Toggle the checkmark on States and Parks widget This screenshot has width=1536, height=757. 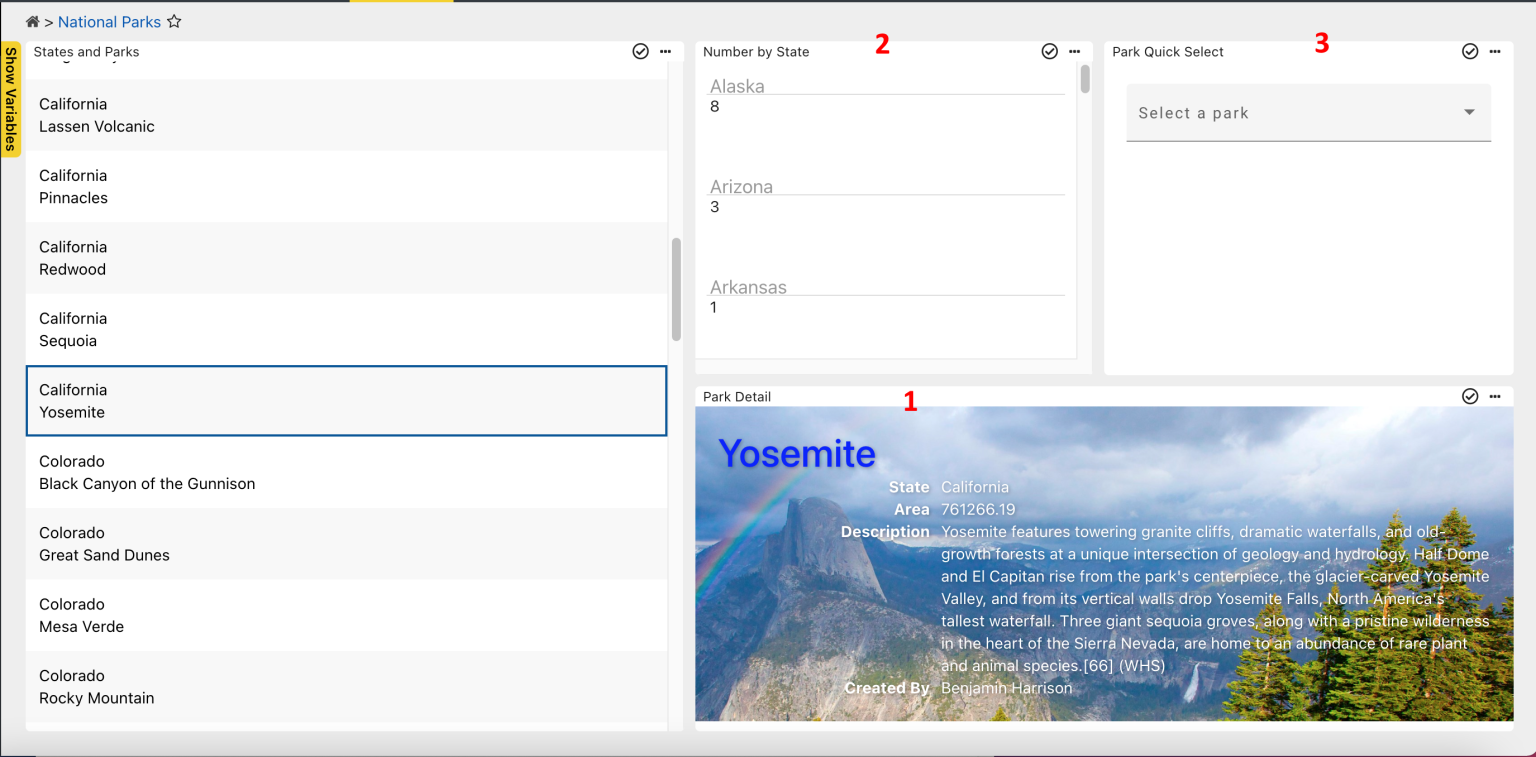pos(640,51)
